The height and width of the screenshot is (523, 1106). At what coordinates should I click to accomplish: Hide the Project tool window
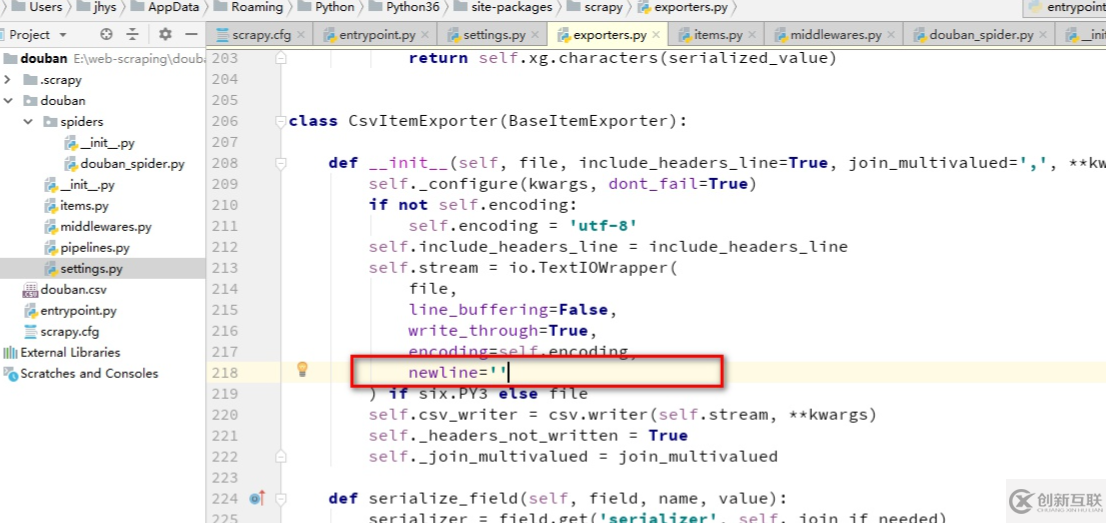(190, 35)
